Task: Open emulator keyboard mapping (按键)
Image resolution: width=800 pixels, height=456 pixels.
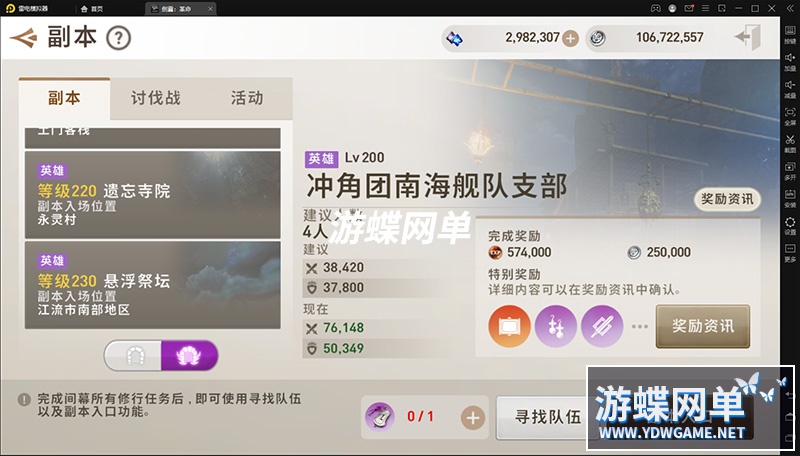Action: click(790, 34)
